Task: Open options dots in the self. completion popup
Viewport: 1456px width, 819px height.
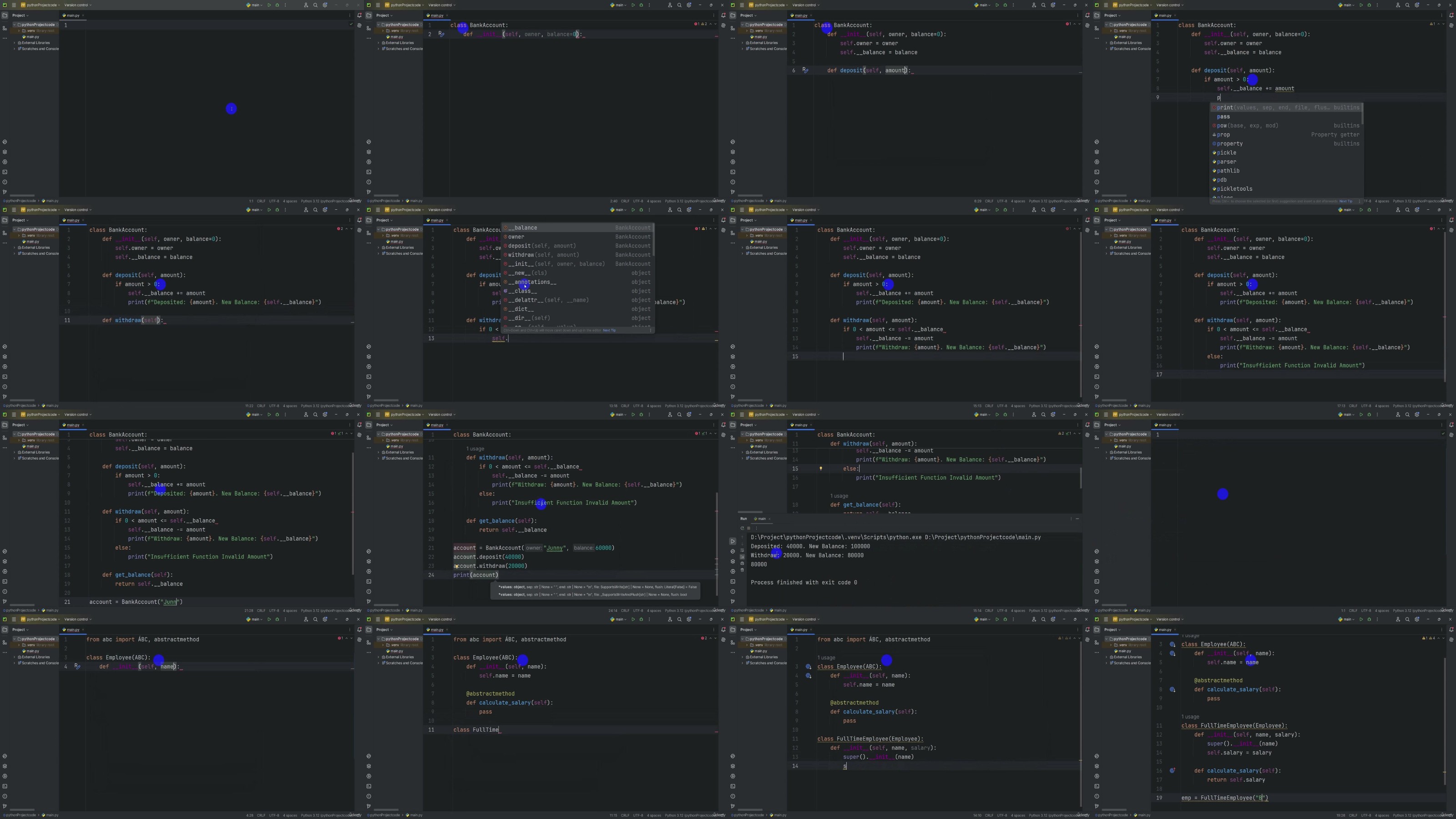Action: (651, 331)
